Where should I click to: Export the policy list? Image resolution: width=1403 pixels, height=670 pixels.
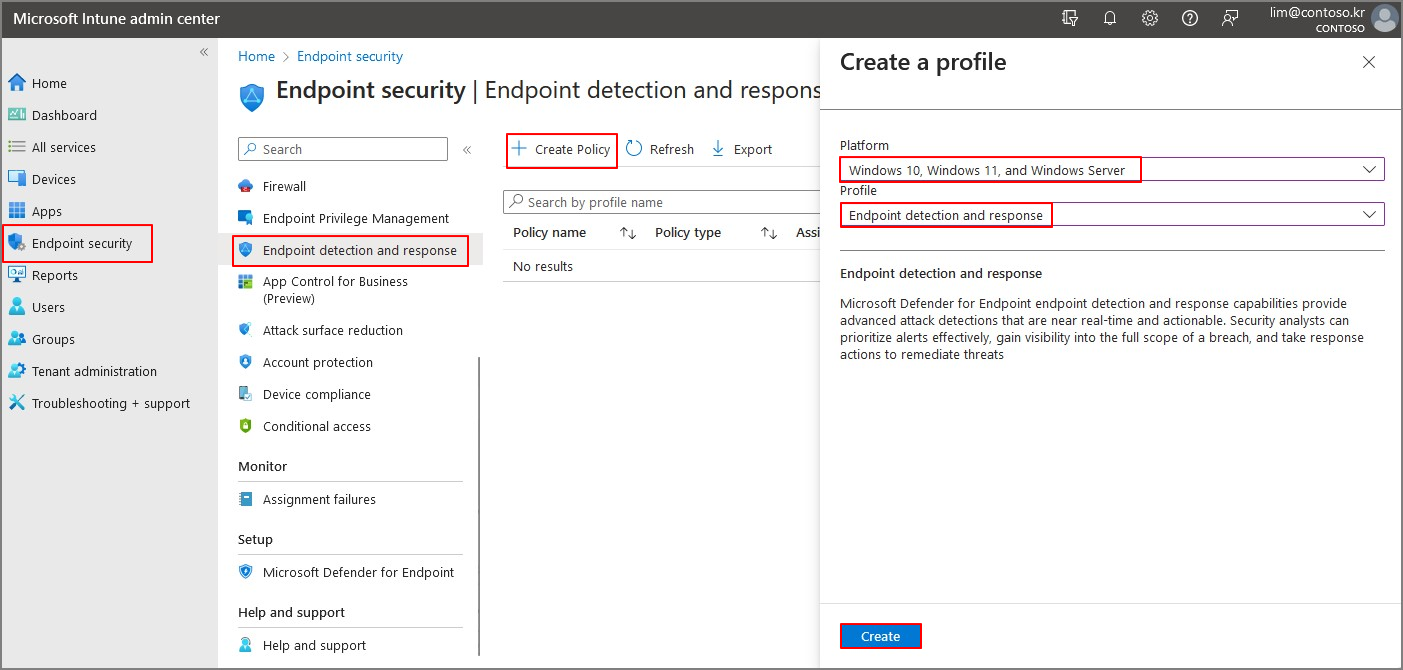click(x=741, y=150)
